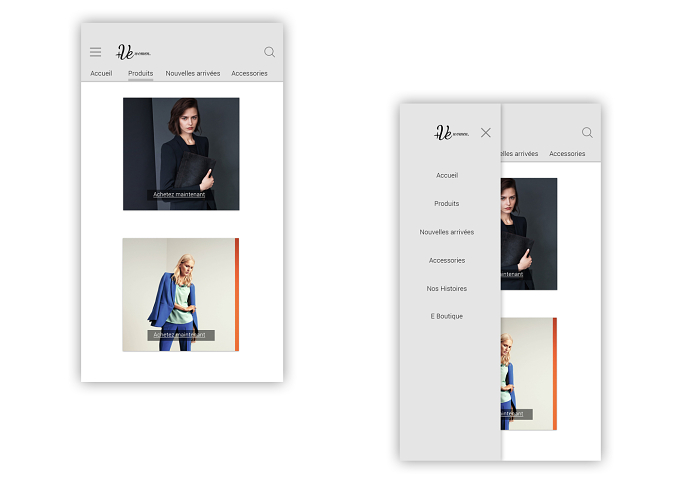The height and width of the screenshot is (486, 680).
Task: Choose Accessories in the side drawer
Action: click(447, 260)
